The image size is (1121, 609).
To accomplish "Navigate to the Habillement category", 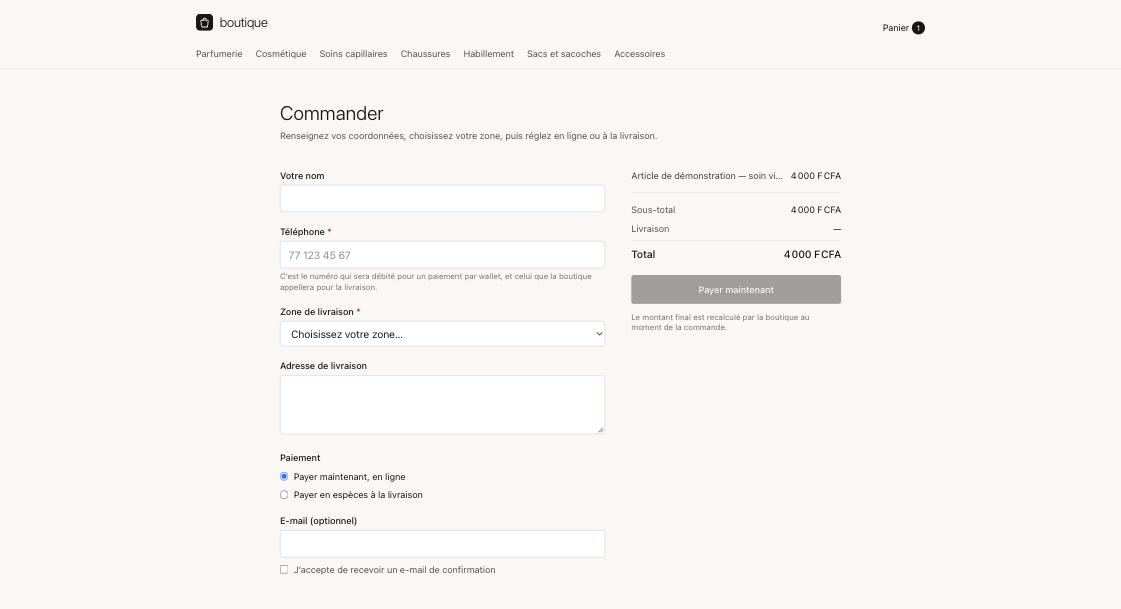I will pyautogui.click(x=488, y=54).
